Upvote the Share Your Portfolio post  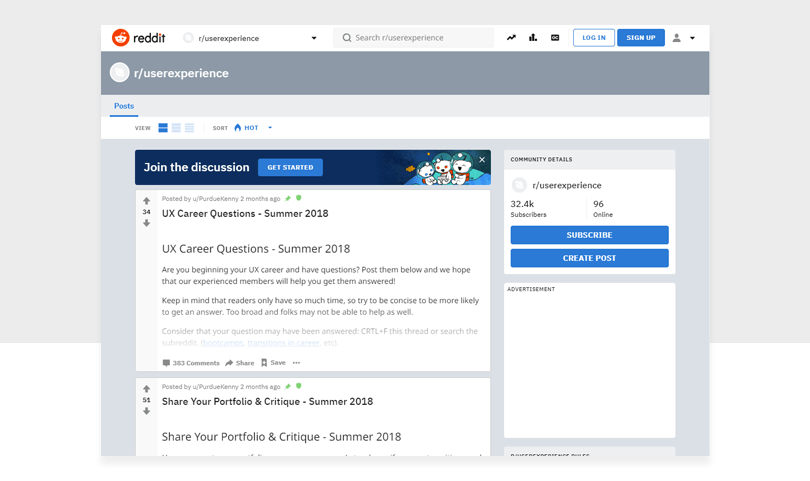(147, 389)
